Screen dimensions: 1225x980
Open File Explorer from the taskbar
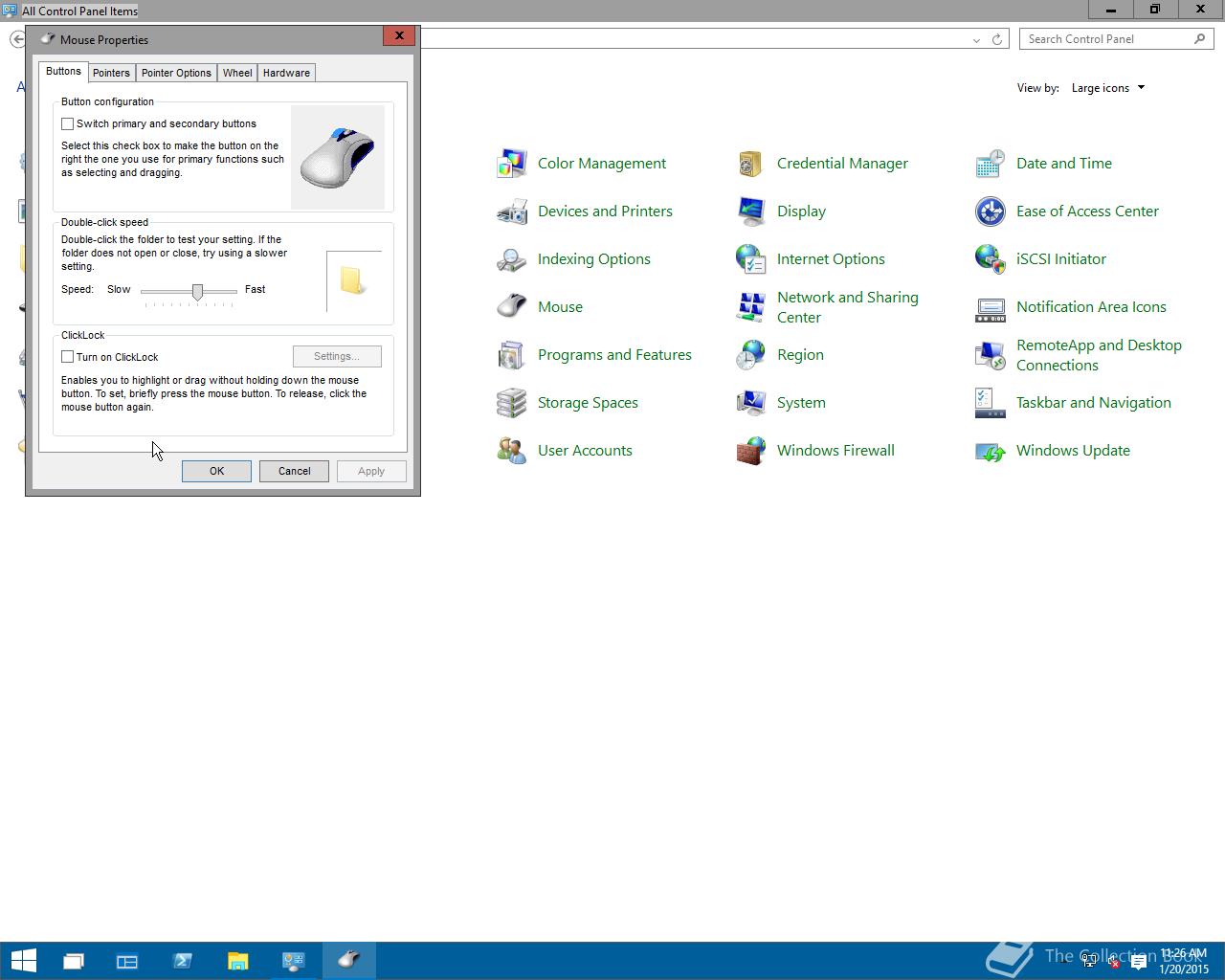[237, 960]
